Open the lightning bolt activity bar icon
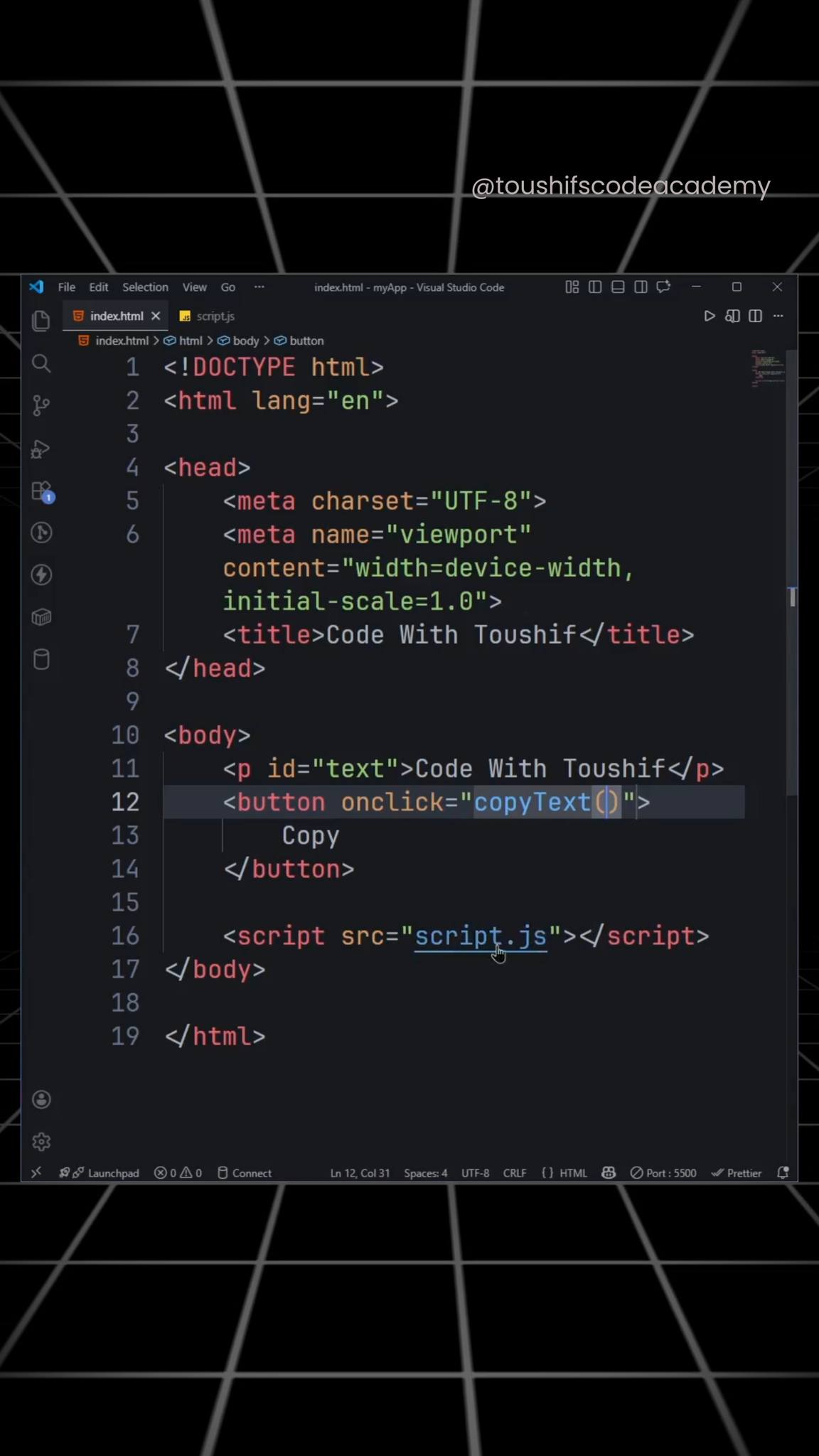 (41, 574)
